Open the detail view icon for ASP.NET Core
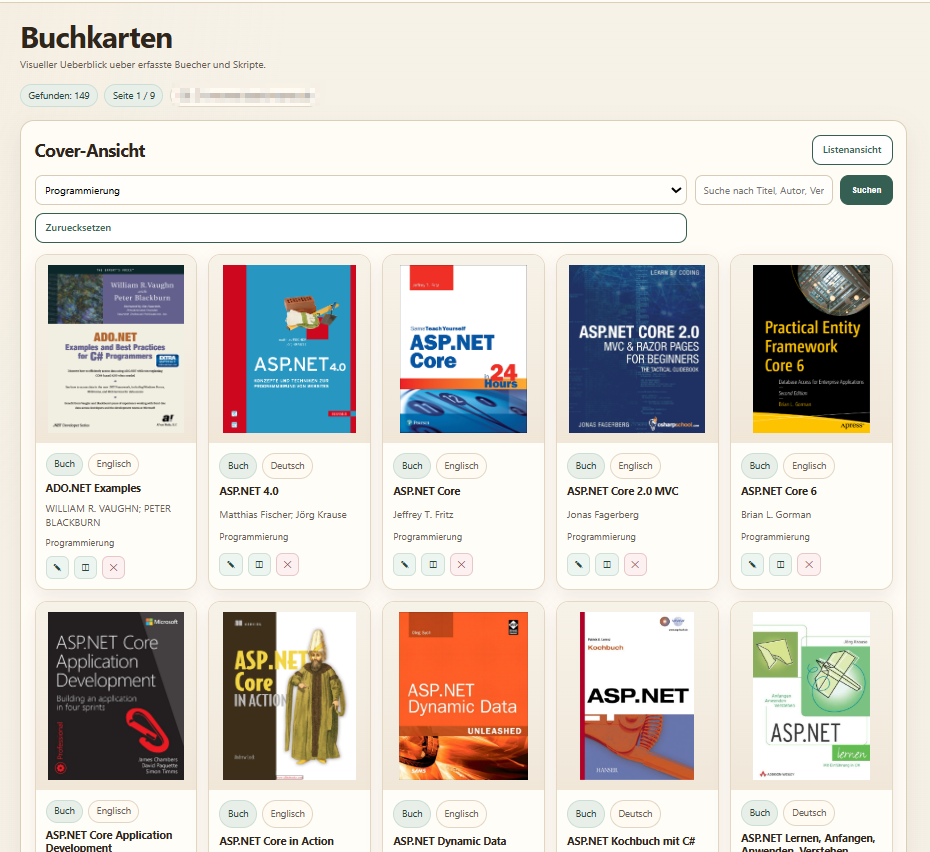The width and height of the screenshot is (930, 852). tap(432, 564)
